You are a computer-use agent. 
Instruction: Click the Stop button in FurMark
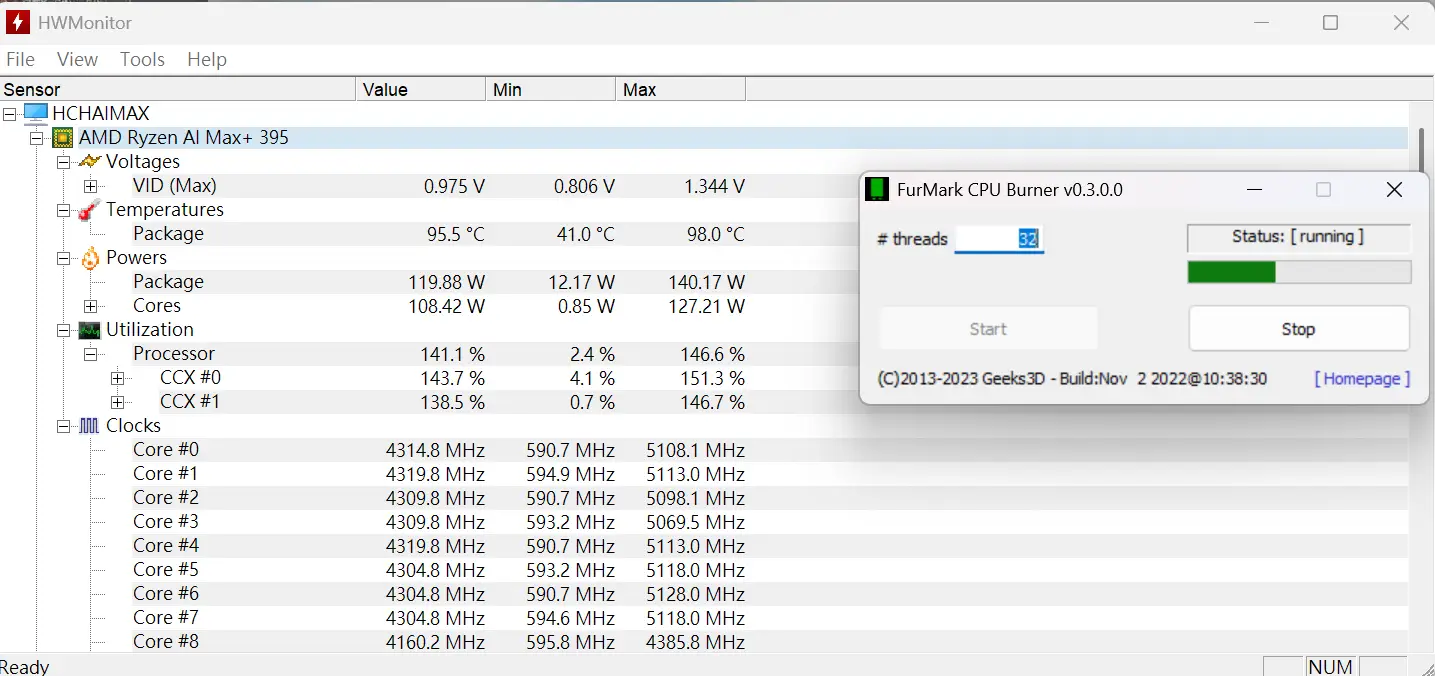coord(1298,329)
